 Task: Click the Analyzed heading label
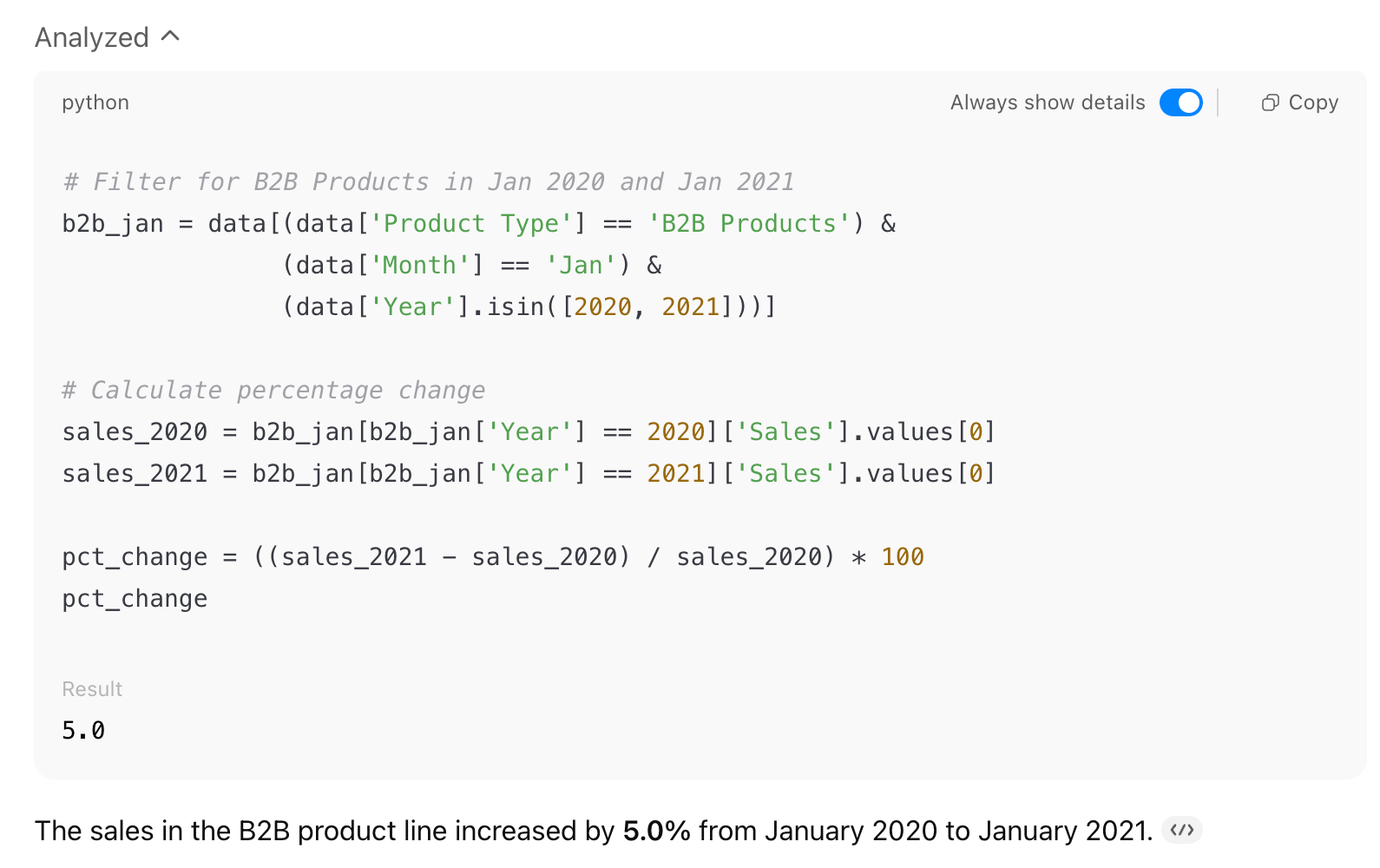(x=92, y=37)
